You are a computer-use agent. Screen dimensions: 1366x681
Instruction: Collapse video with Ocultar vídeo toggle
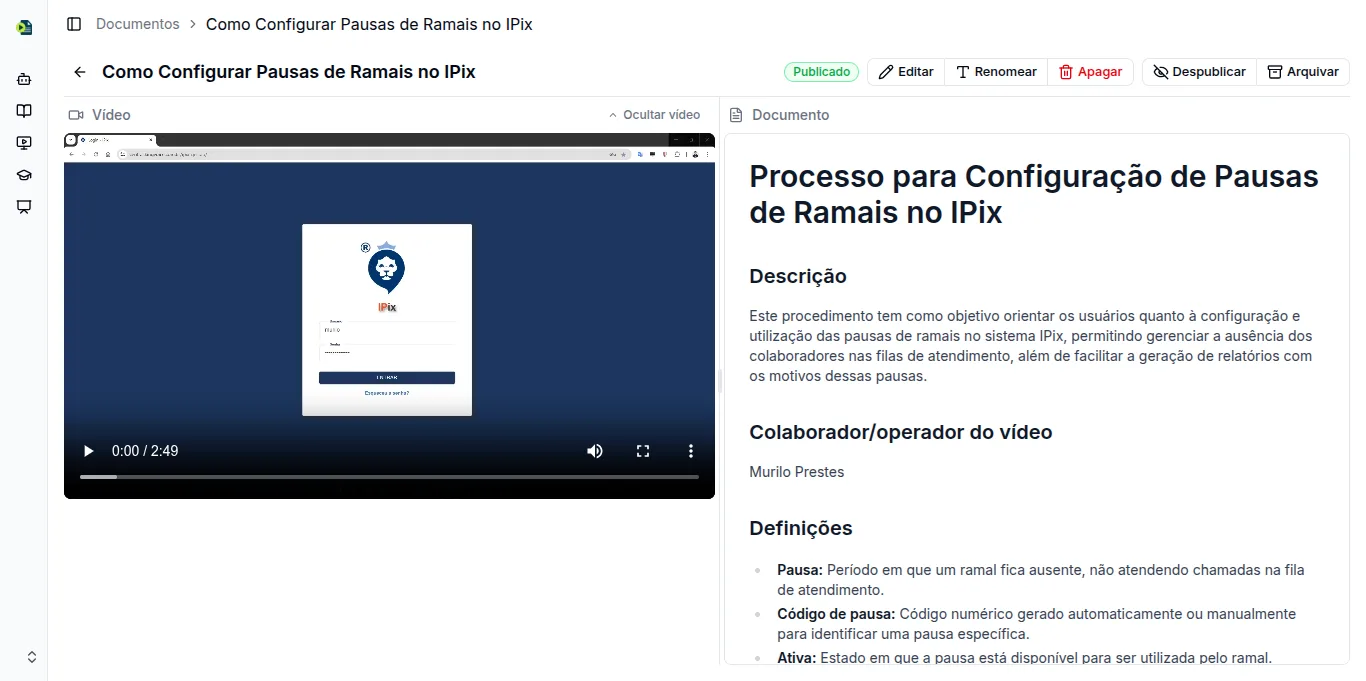(662, 114)
